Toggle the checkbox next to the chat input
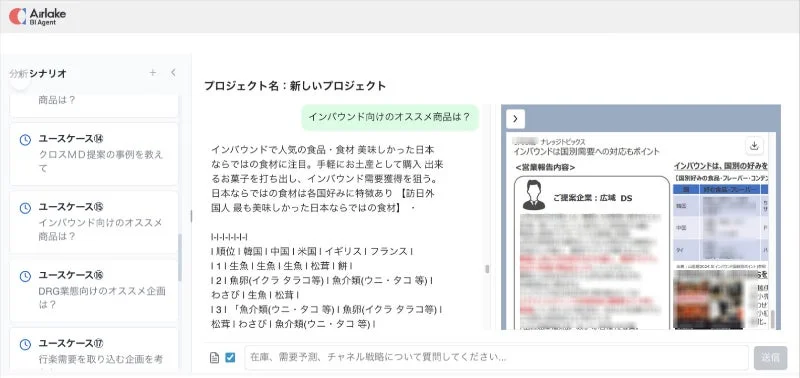800x378 pixels. (230, 358)
